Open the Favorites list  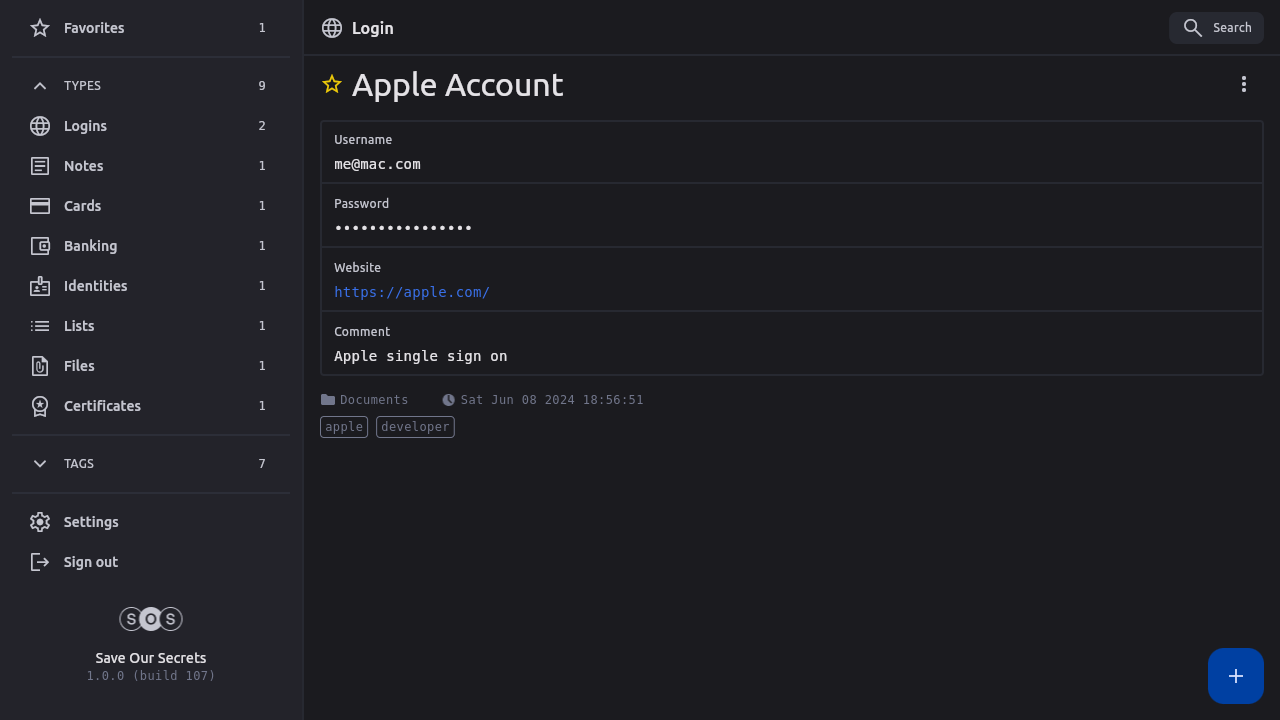94,28
